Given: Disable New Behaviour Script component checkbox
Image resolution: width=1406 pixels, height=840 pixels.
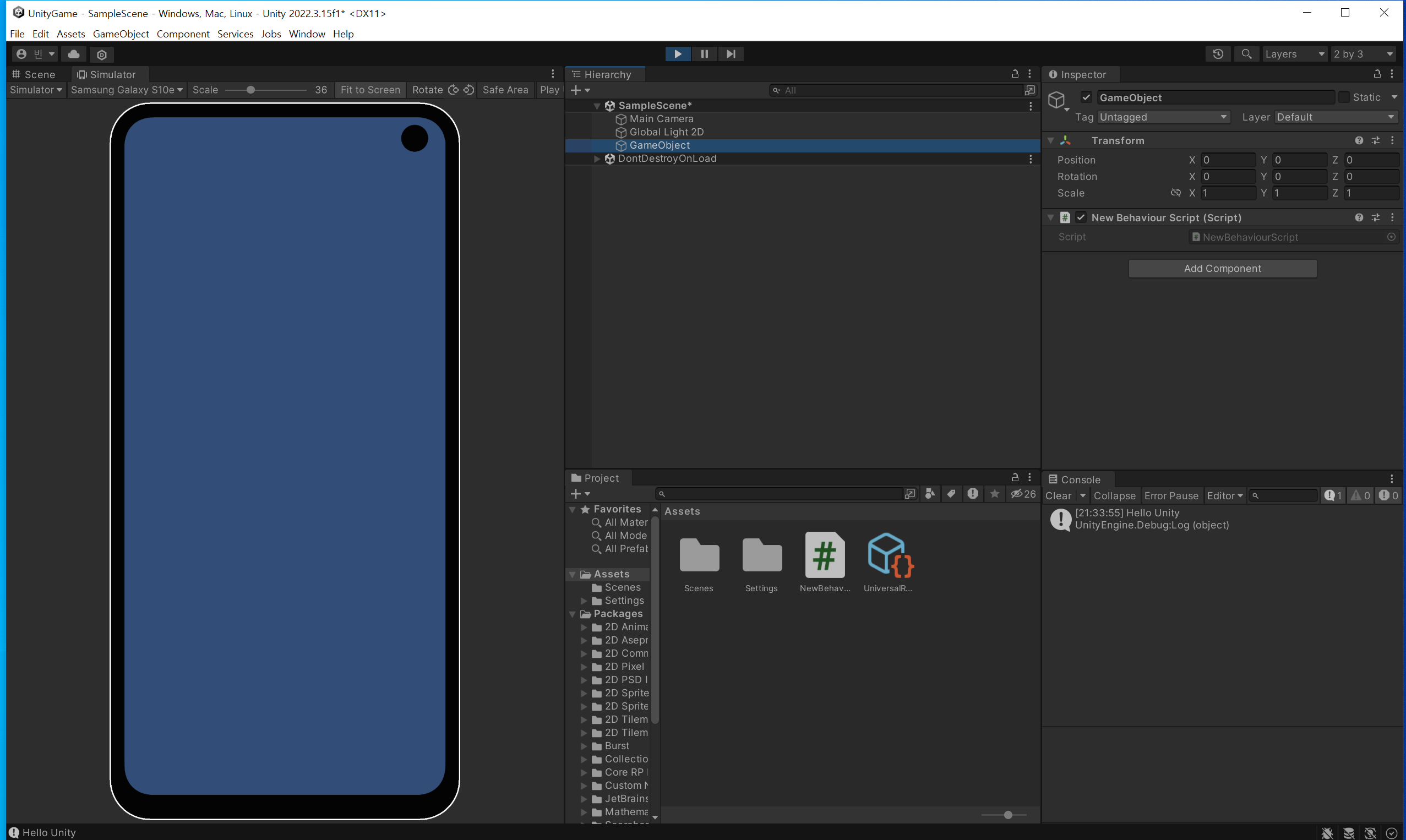Looking at the screenshot, I should point(1081,217).
